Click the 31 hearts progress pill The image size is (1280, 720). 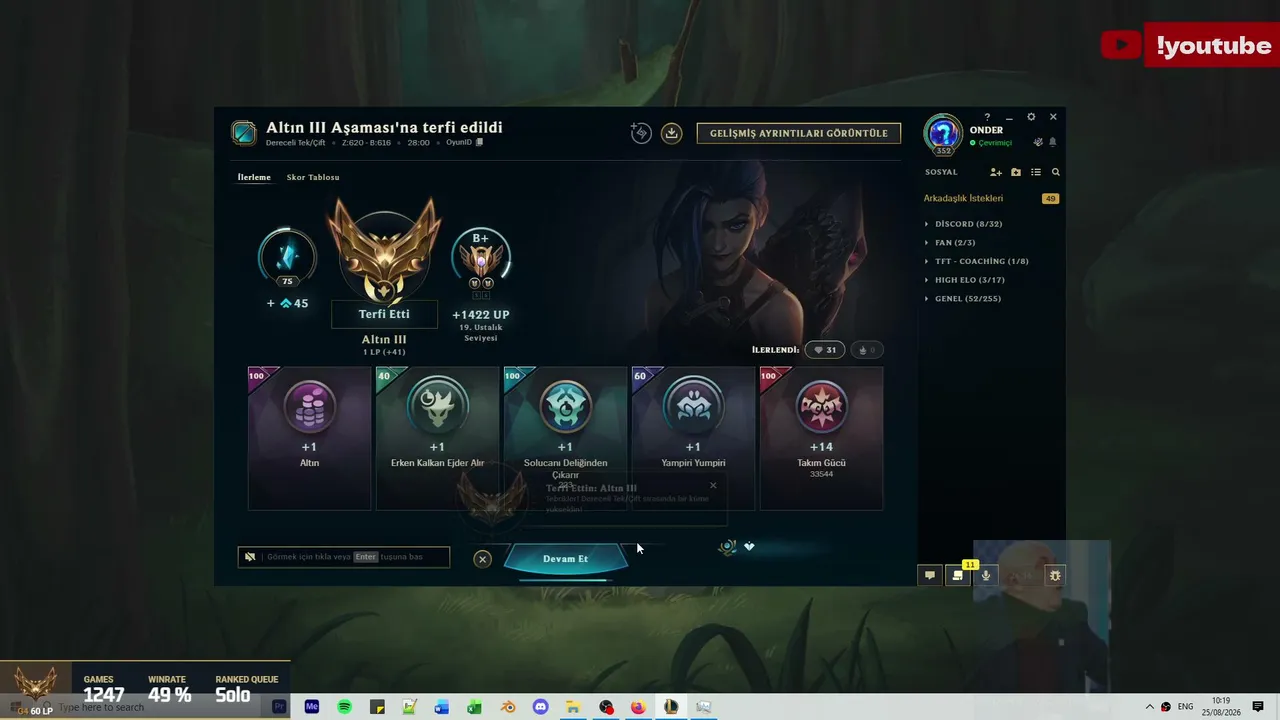click(x=825, y=350)
